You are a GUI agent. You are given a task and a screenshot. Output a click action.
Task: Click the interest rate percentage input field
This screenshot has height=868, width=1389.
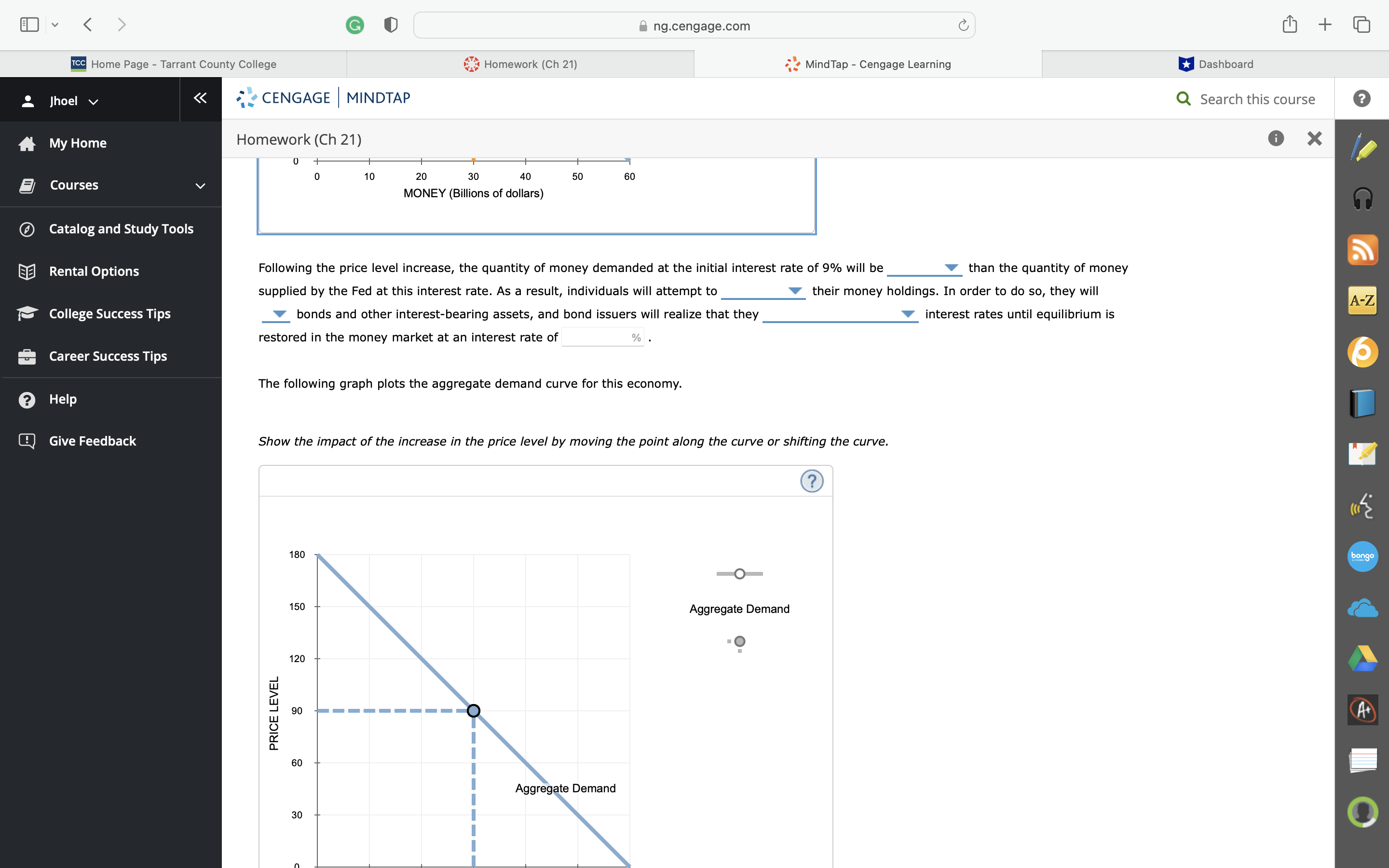[x=597, y=337]
